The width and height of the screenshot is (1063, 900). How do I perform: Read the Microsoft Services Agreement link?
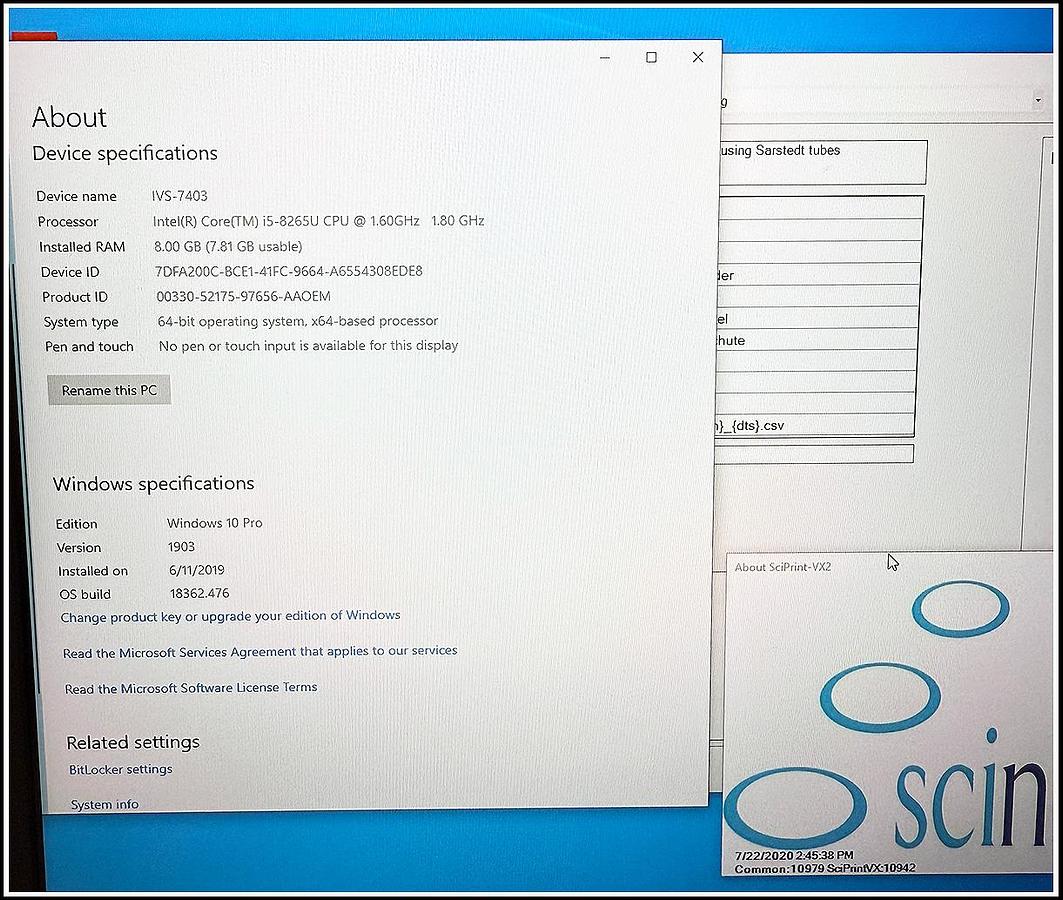(x=260, y=652)
